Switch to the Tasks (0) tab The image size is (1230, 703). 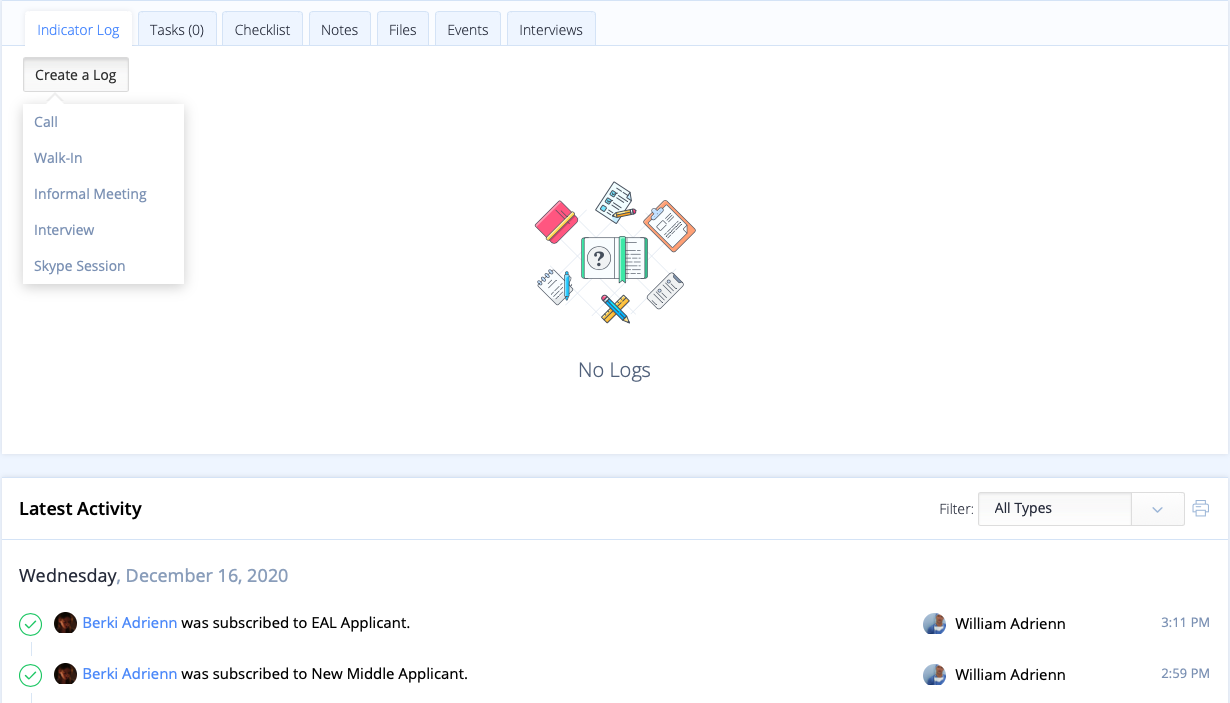tap(177, 29)
